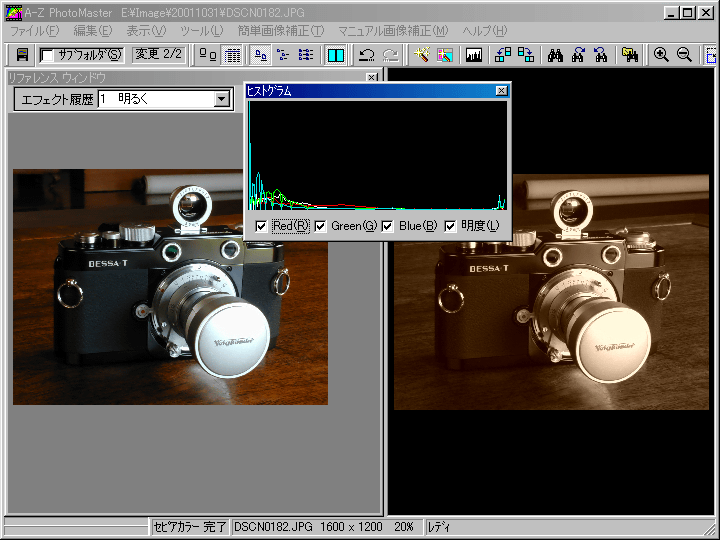This screenshot has width=720, height=540.
Task: Click the cut-off selection icon at the toolbar's end
Action: pyautogui.click(x=711, y=55)
